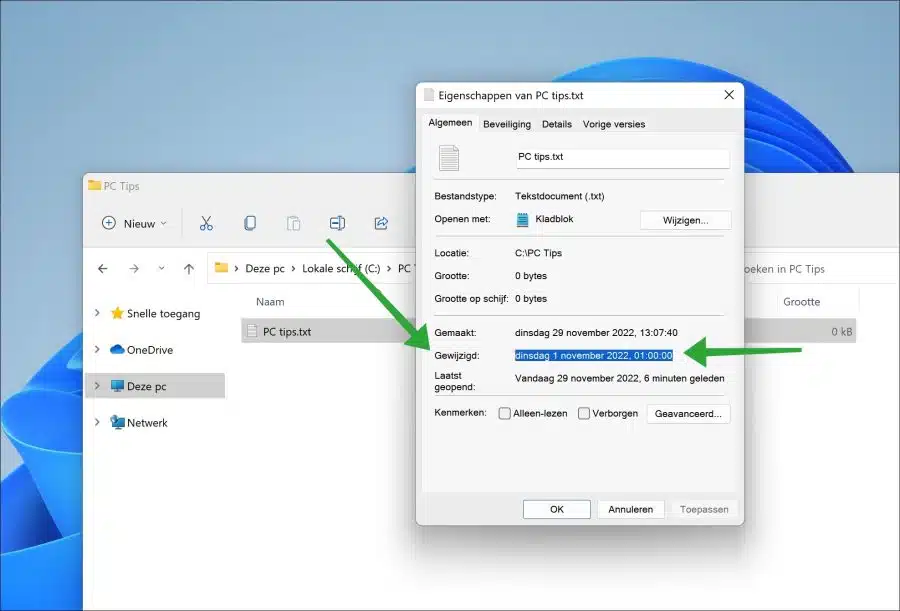Click the Cut scissors icon in Explorer toolbar

tap(206, 223)
